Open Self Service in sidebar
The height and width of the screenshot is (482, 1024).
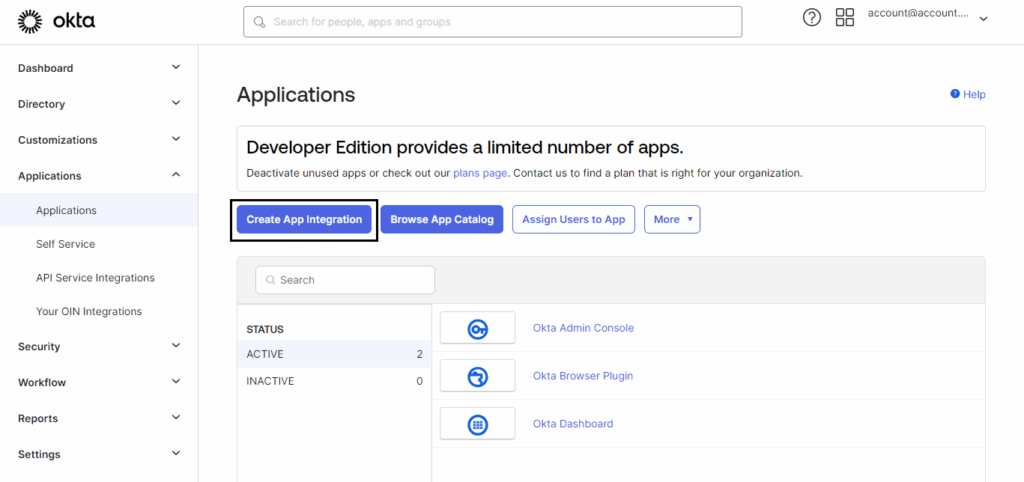tap(65, 244)
